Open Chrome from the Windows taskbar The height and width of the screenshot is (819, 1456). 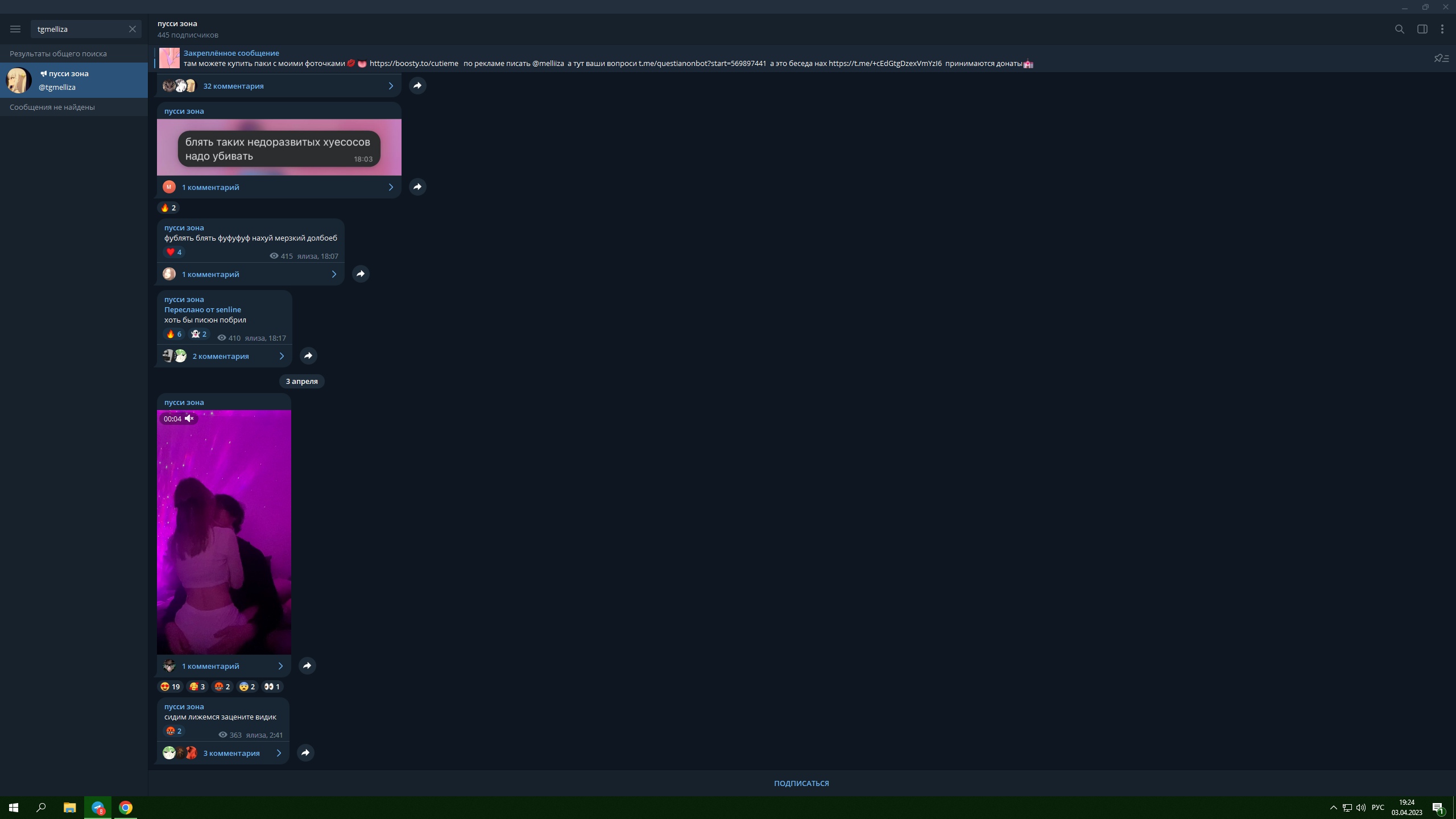(x=126, y=808)
